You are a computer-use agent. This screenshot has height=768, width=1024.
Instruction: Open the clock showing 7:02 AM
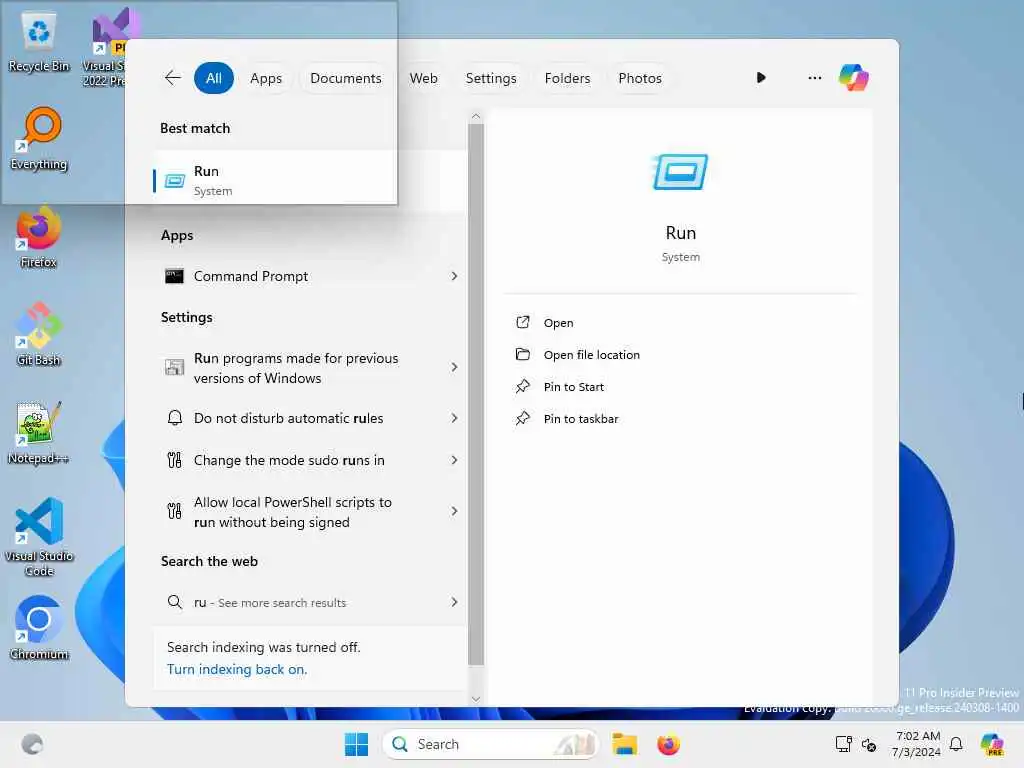click(916, 744)
